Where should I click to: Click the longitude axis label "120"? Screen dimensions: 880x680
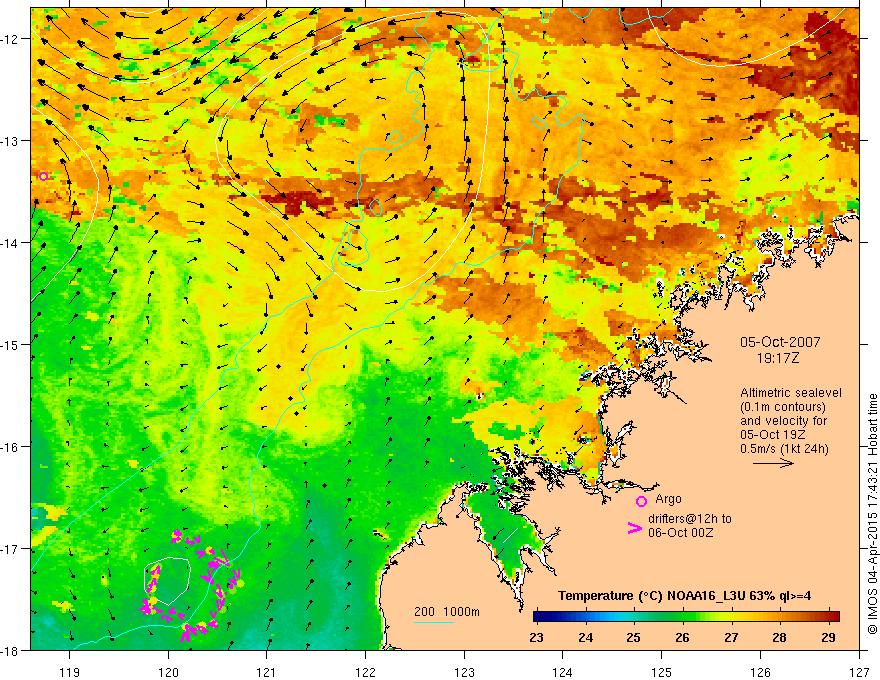pyautogui.click(x=168, y=672)
